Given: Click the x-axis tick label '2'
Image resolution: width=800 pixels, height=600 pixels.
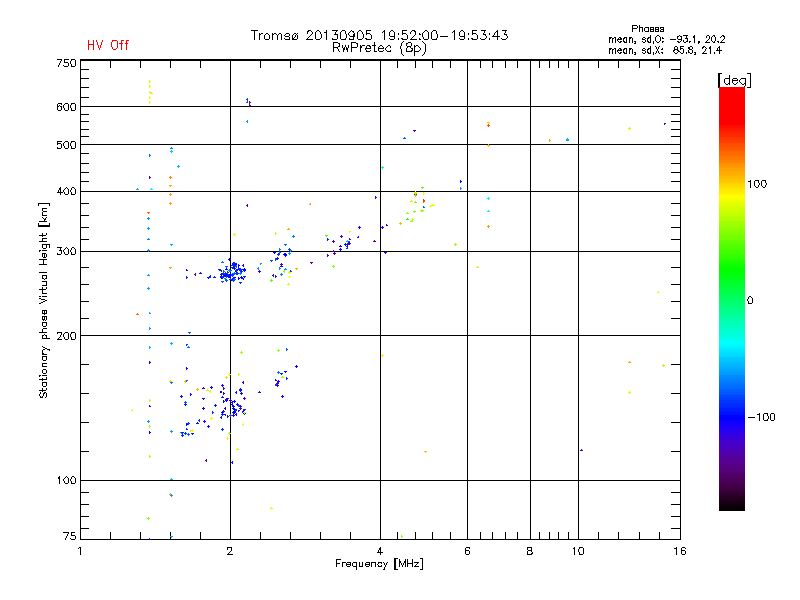Looking at the screenshot, I should pyautogui.click(x=230, y=551).
